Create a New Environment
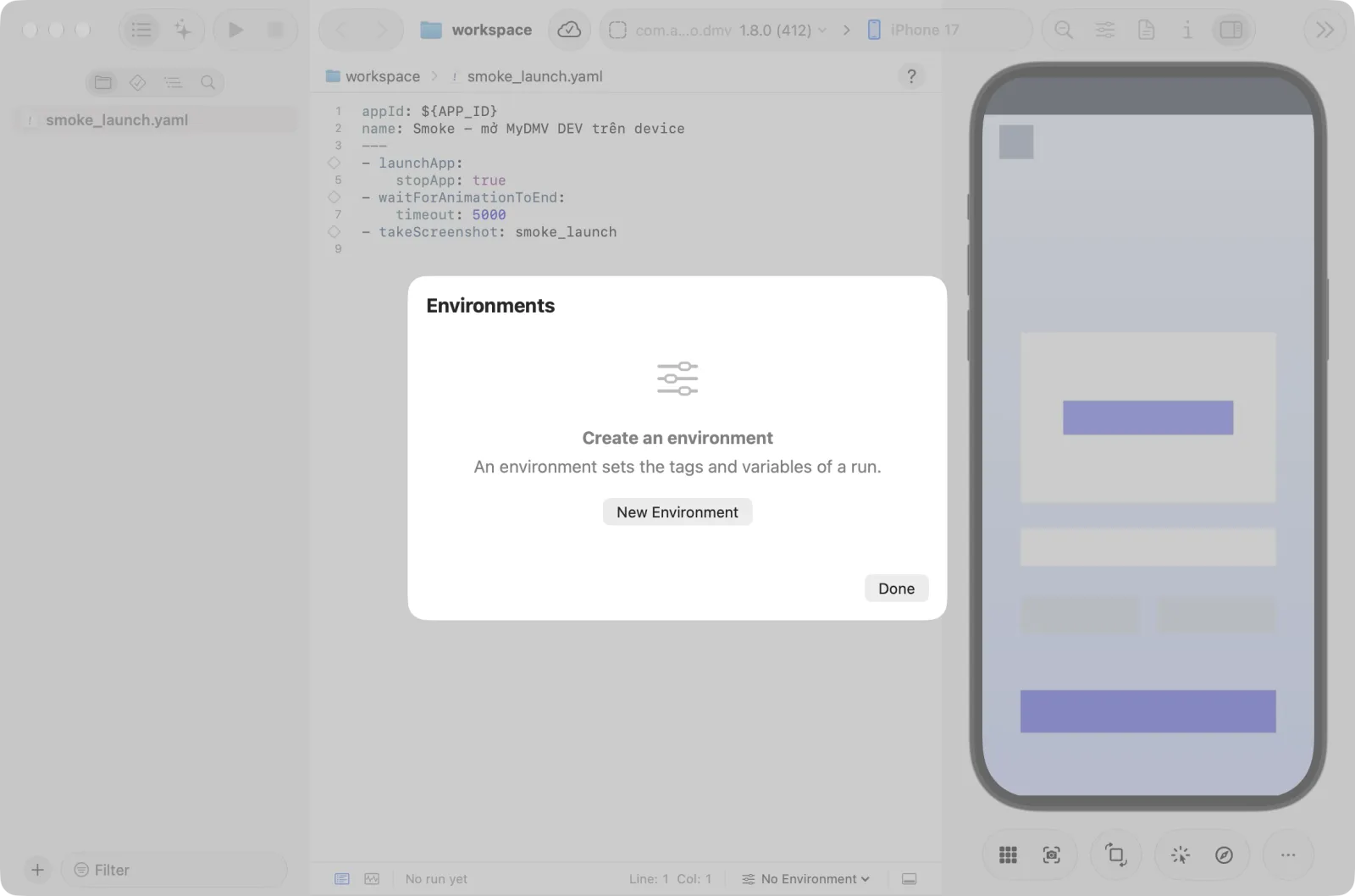This screenshot has height=896, width=1355. pyautogui.click(x=677, y=512)
